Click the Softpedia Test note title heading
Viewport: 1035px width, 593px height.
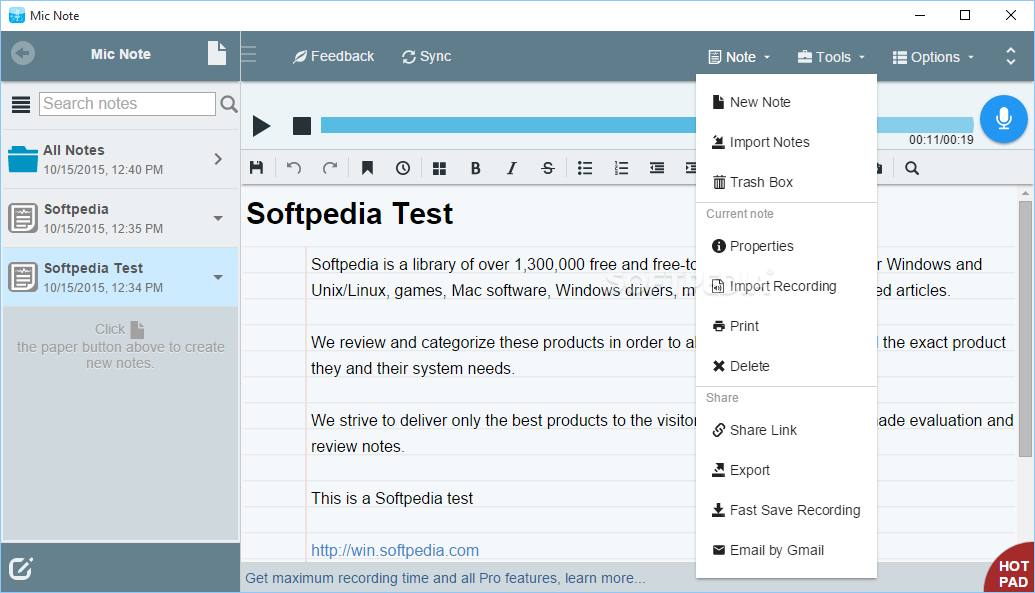(350, 214)
